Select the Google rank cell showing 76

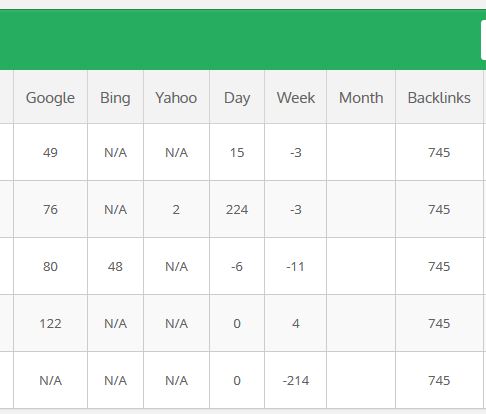(x=50, y=209)
